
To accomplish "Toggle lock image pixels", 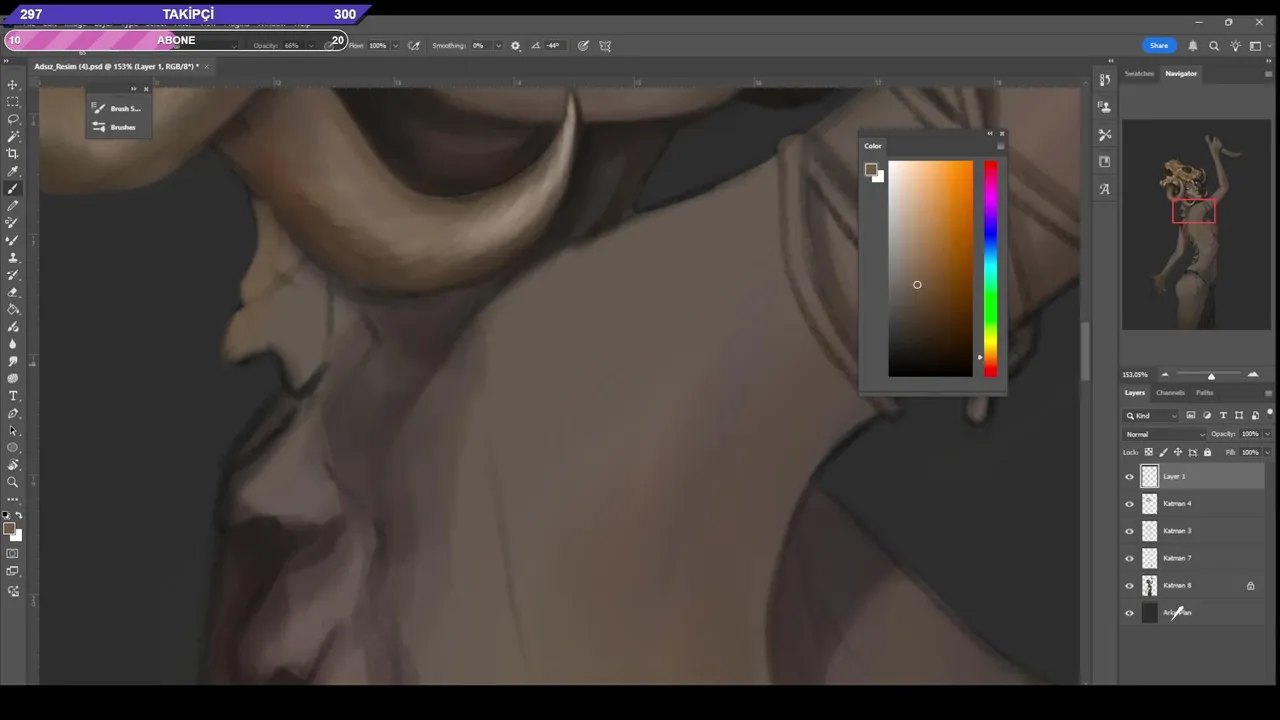I will (1163, 452).
